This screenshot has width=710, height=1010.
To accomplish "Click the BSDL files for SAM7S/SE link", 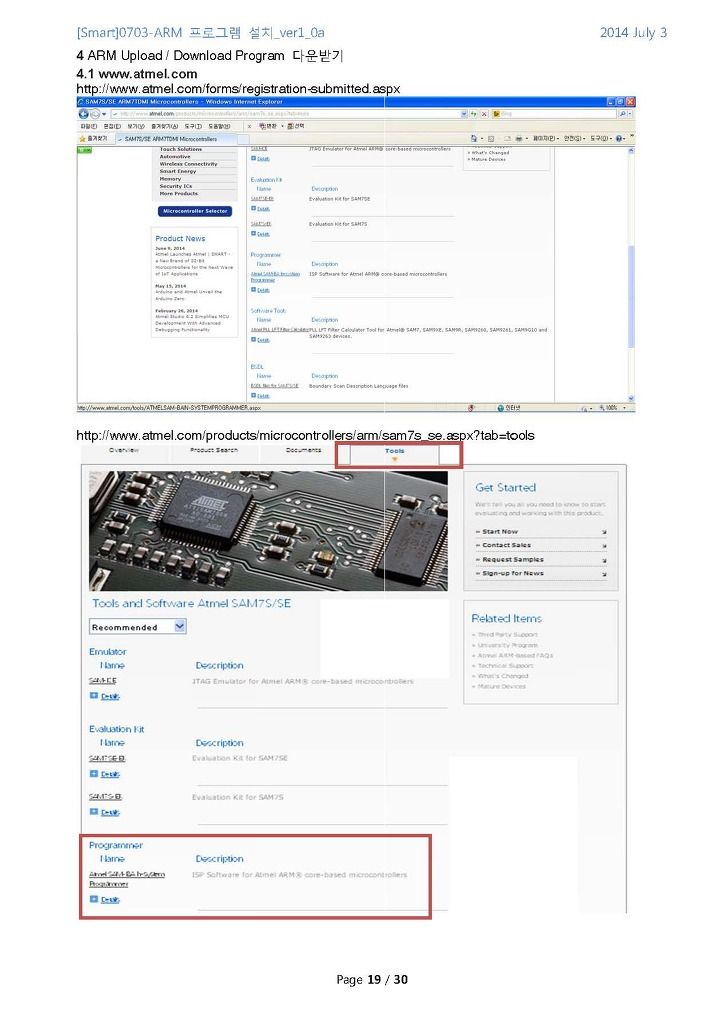I will (274, 386).
